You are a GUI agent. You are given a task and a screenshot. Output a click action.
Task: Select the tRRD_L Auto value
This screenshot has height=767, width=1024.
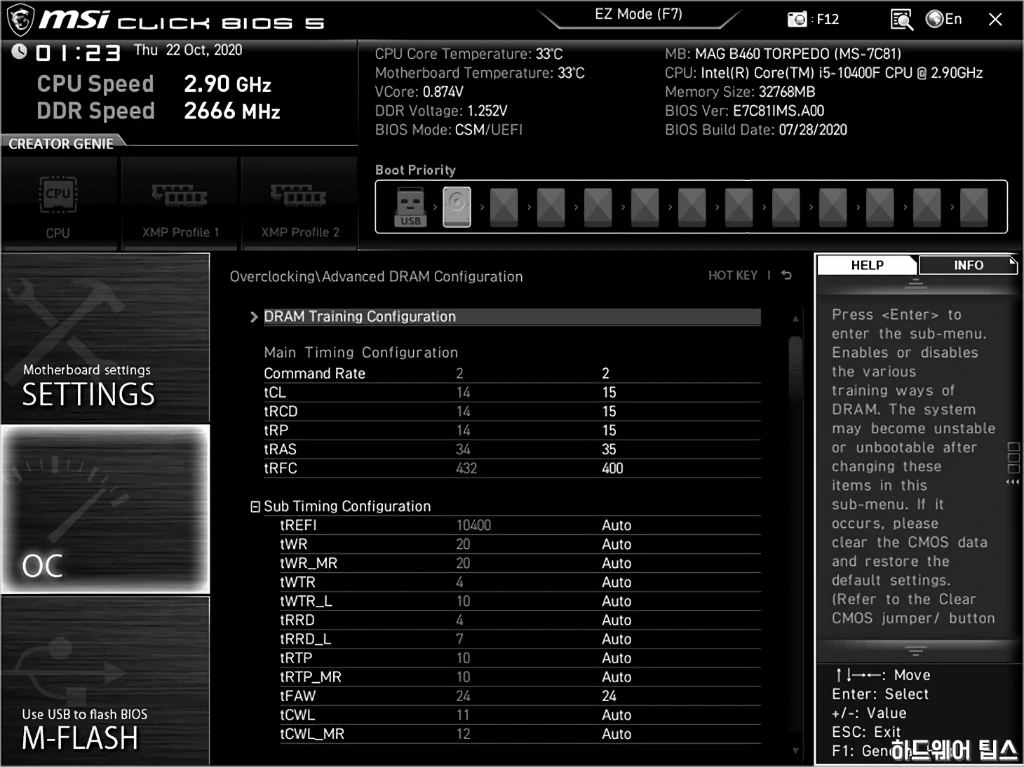coord(616,639)
